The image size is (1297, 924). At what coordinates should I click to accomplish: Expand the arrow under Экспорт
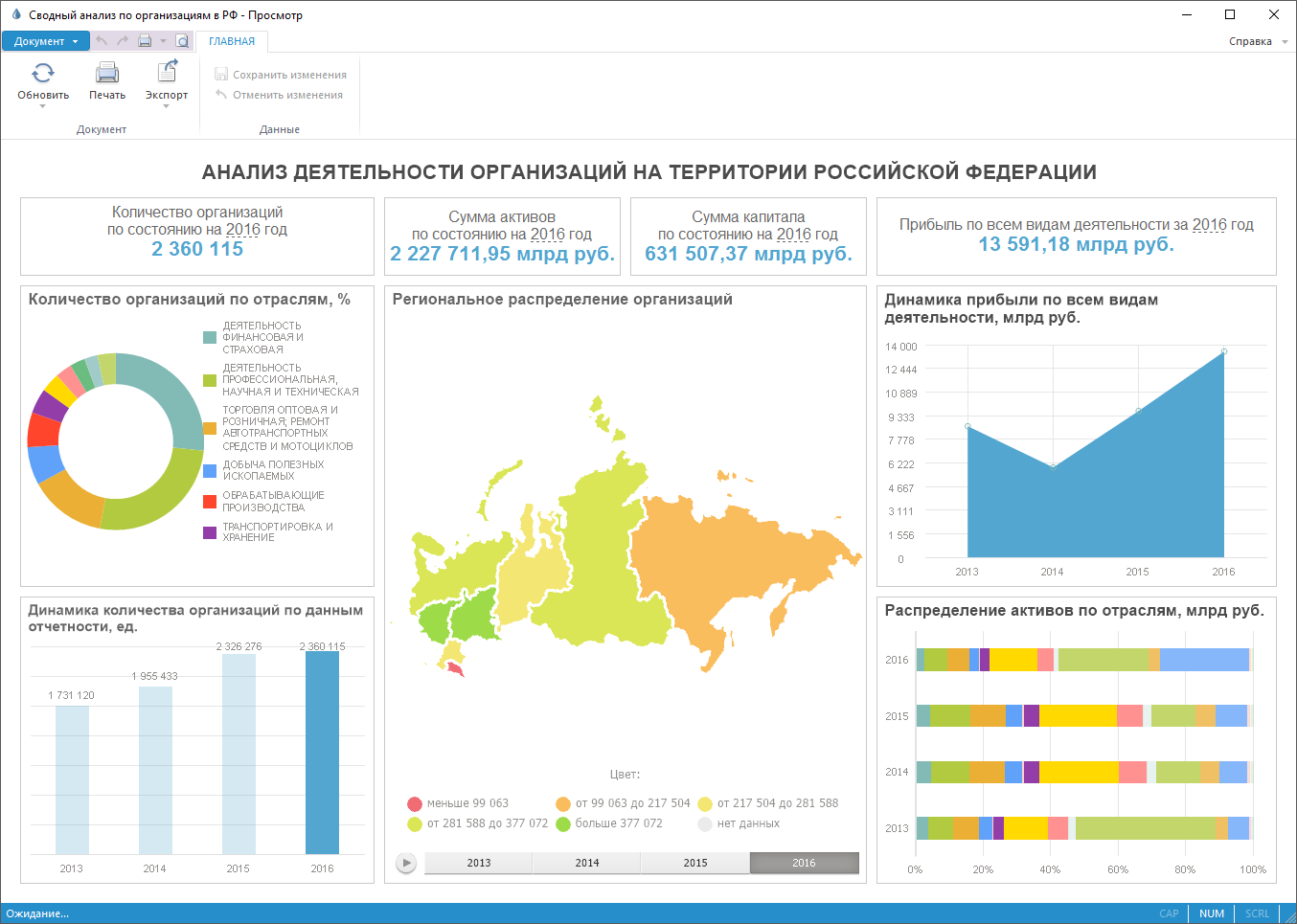pyautogui.click(x=167, y=106)
